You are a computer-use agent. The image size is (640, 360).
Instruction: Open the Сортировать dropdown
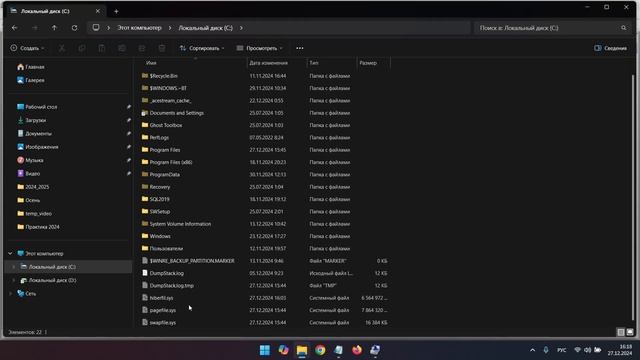[x=202, y=48]
